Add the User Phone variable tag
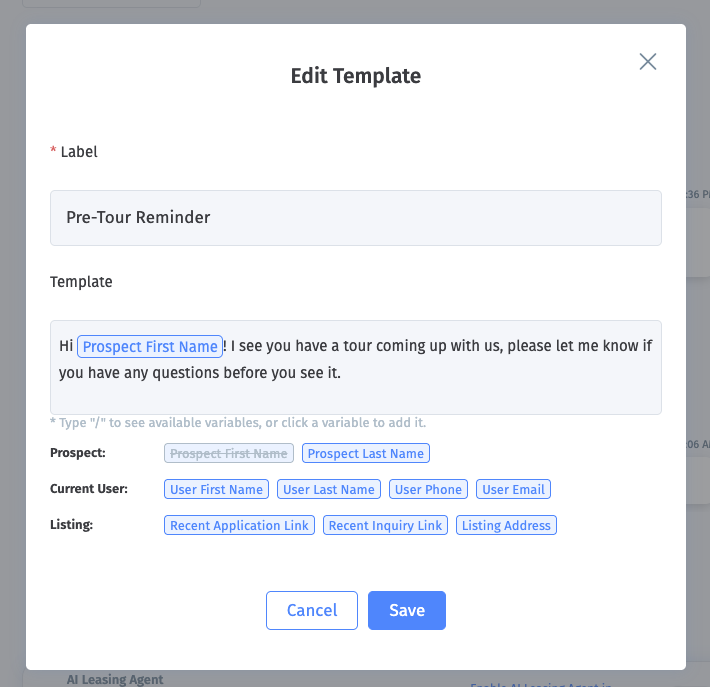 pos(428,490)
